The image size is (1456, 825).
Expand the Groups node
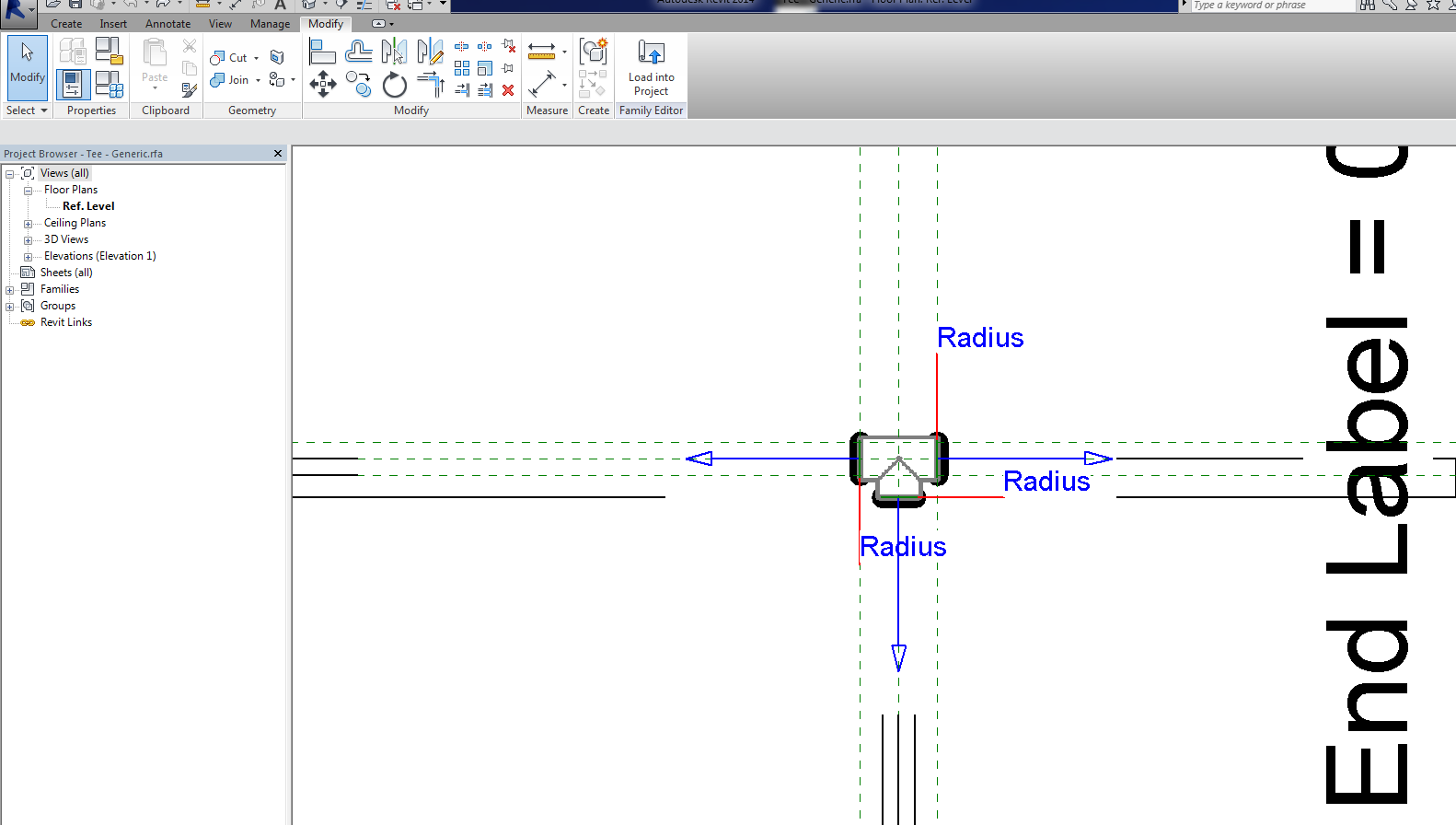click(x=10, y=307)
